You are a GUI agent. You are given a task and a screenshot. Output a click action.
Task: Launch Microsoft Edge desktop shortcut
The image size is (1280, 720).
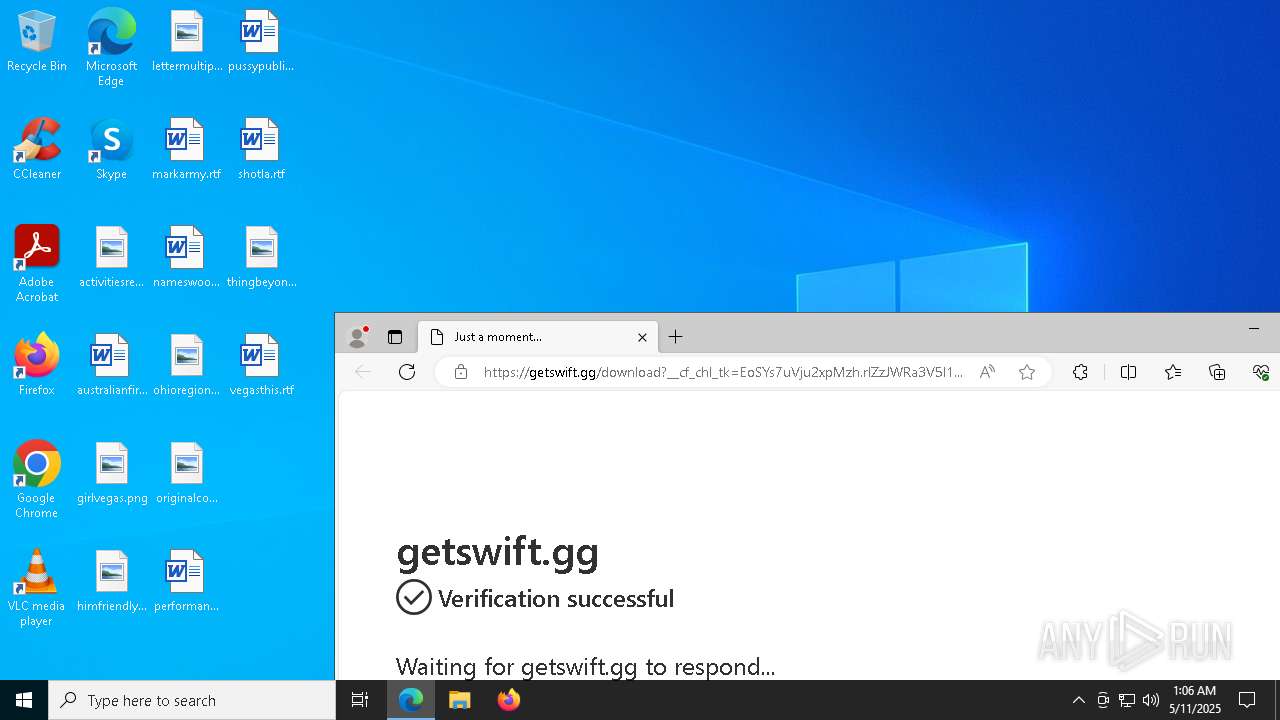(x=111, y=48)
